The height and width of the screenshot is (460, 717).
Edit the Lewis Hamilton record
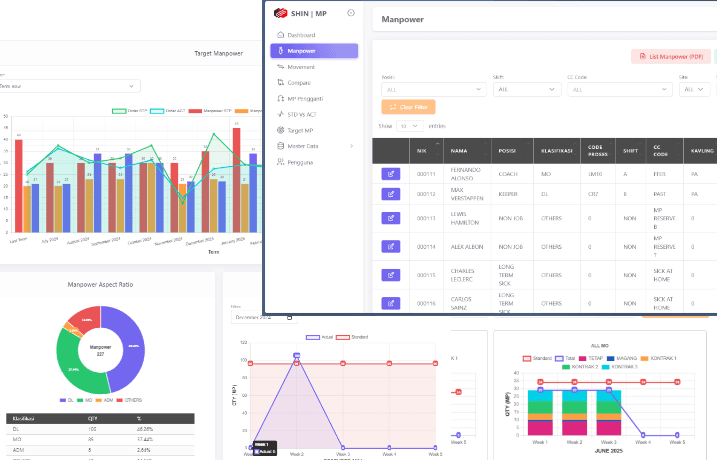(390, 217)
